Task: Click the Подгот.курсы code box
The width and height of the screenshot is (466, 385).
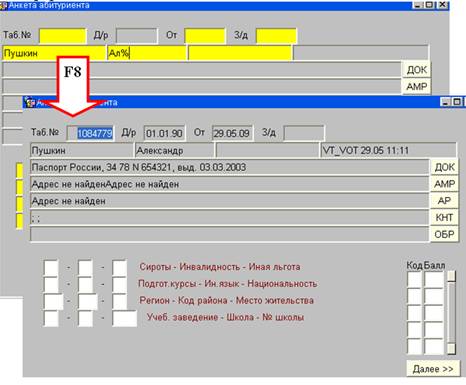Action: (x=51, y=284)
